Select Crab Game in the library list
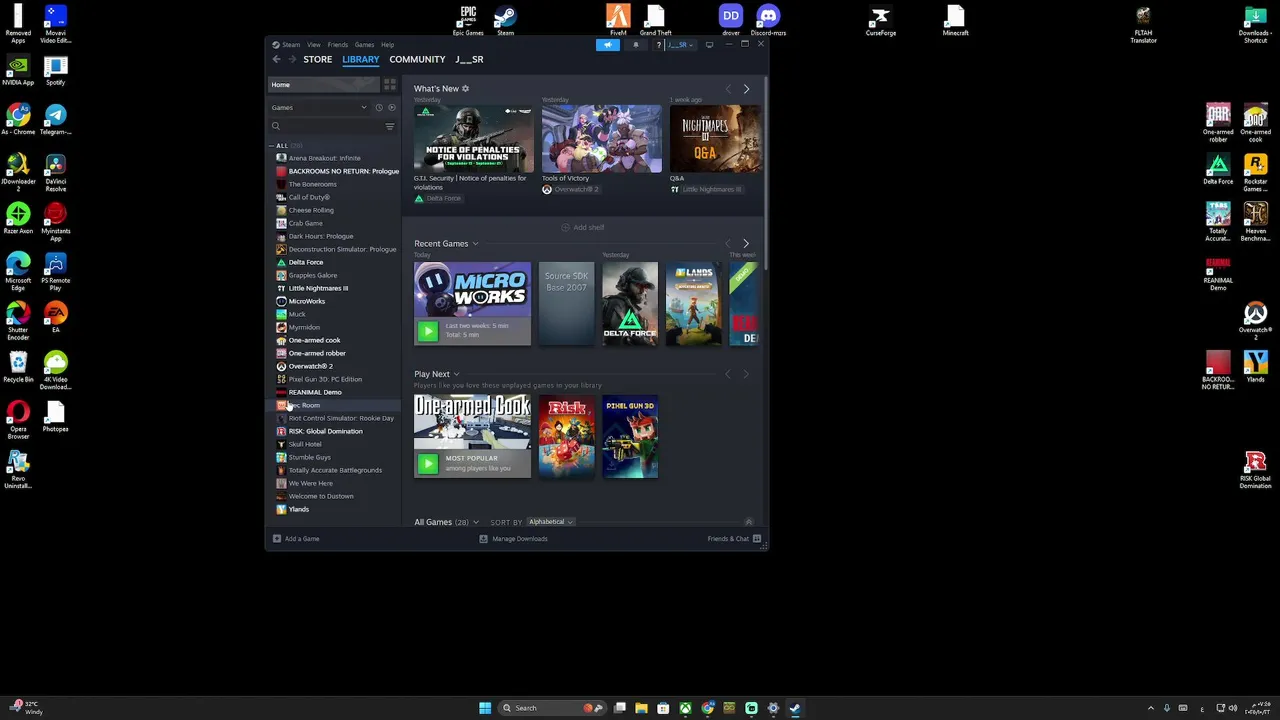This screenshot has height=720, width=1280. (x=305, y=223)
